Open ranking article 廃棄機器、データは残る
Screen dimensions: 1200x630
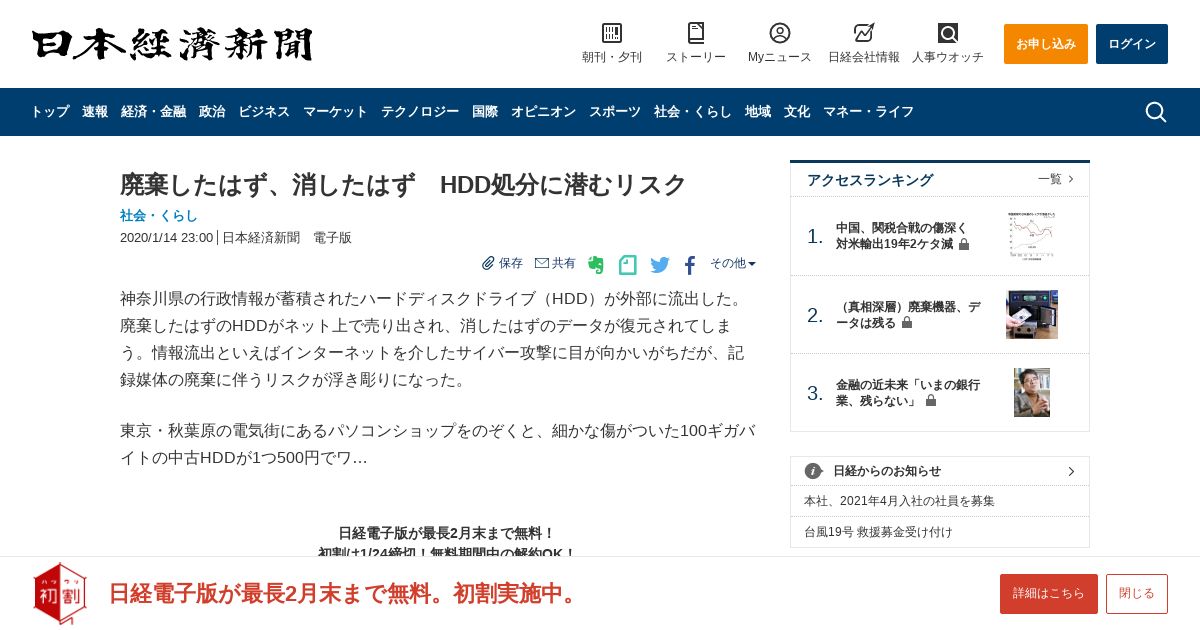coord(908,315)
